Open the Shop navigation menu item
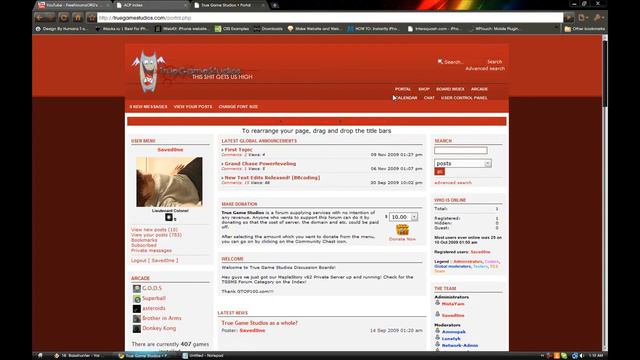The width and height of the screenshot is (640, 360). (x=424, y=89)
